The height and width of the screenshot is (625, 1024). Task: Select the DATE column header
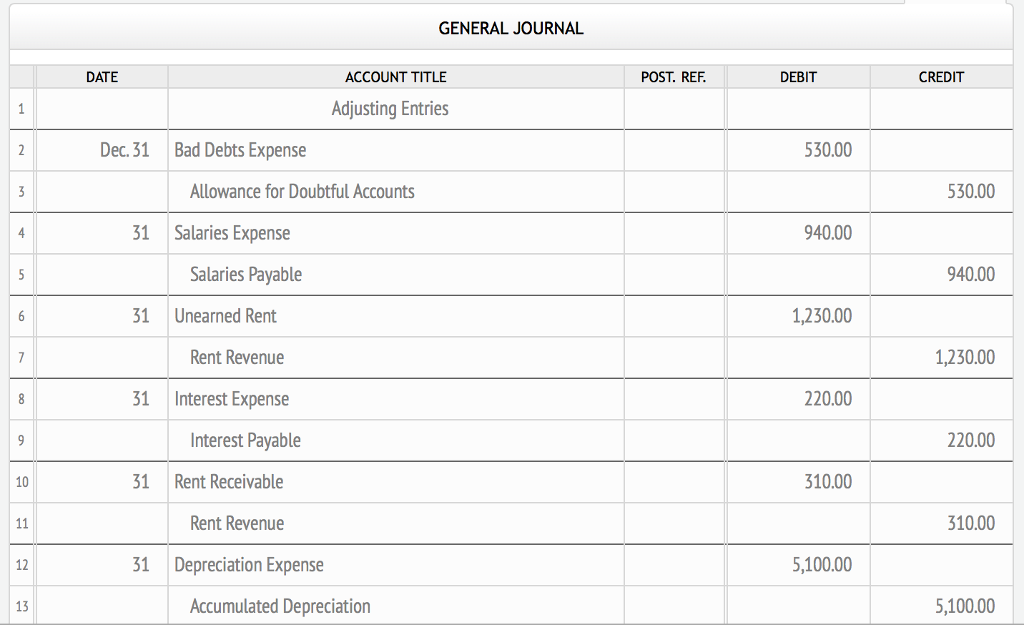pos(100,77)
